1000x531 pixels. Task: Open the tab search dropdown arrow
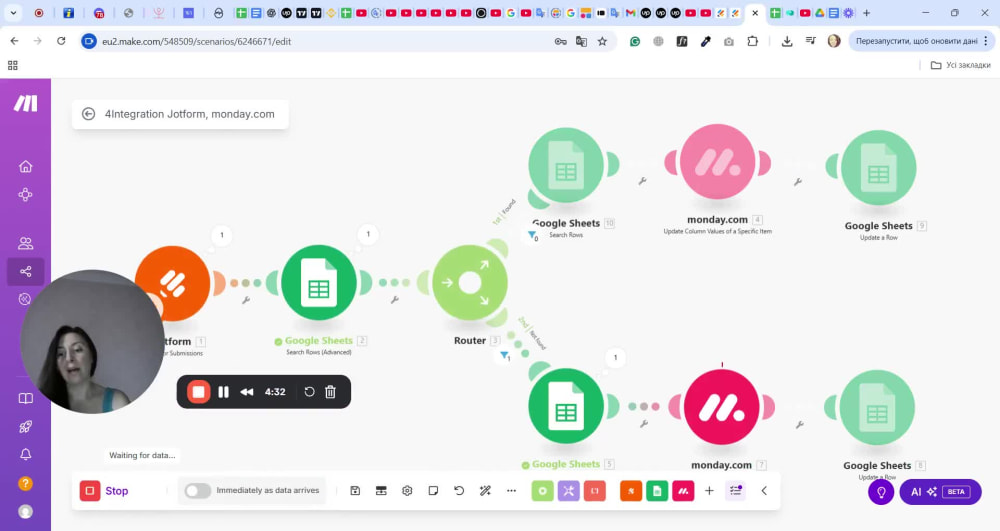pos(13,13)
